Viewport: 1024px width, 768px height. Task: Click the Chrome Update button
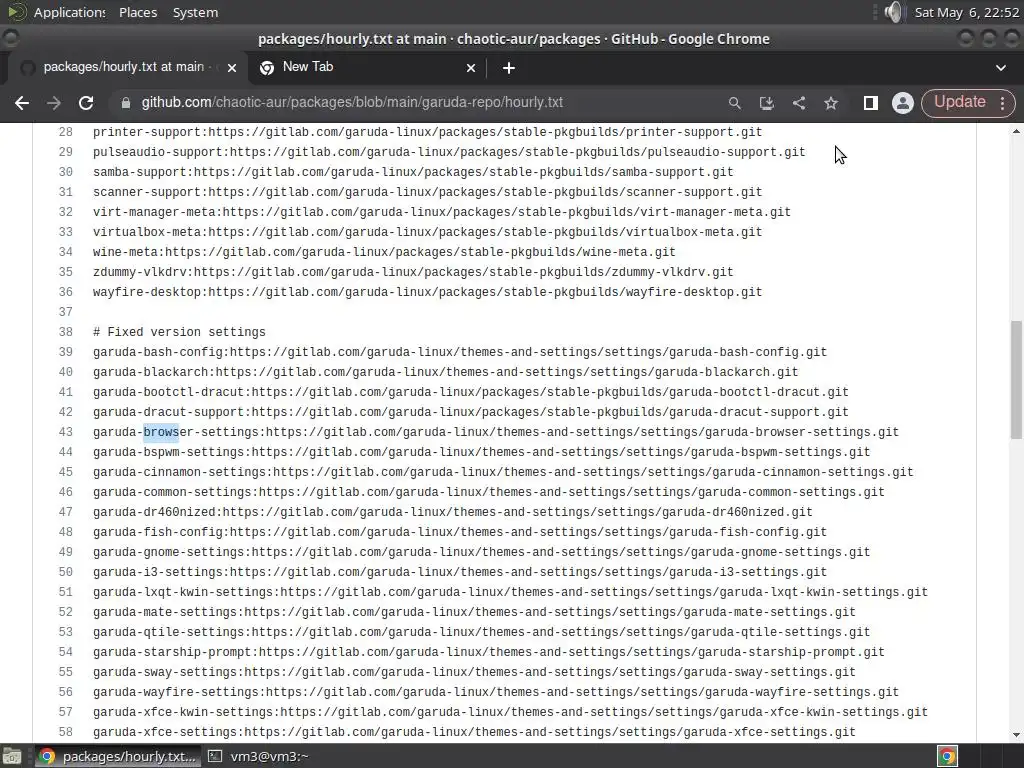(959, 103)
